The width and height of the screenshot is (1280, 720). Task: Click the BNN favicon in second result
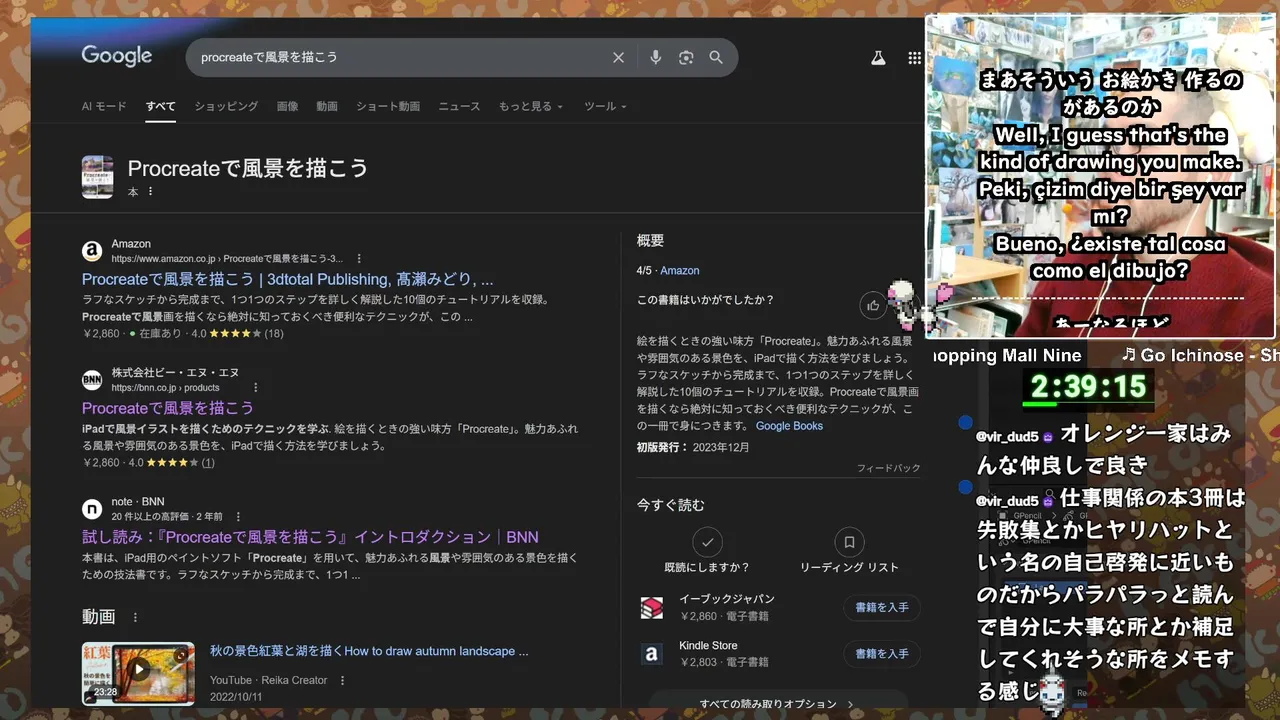(92, 380)
